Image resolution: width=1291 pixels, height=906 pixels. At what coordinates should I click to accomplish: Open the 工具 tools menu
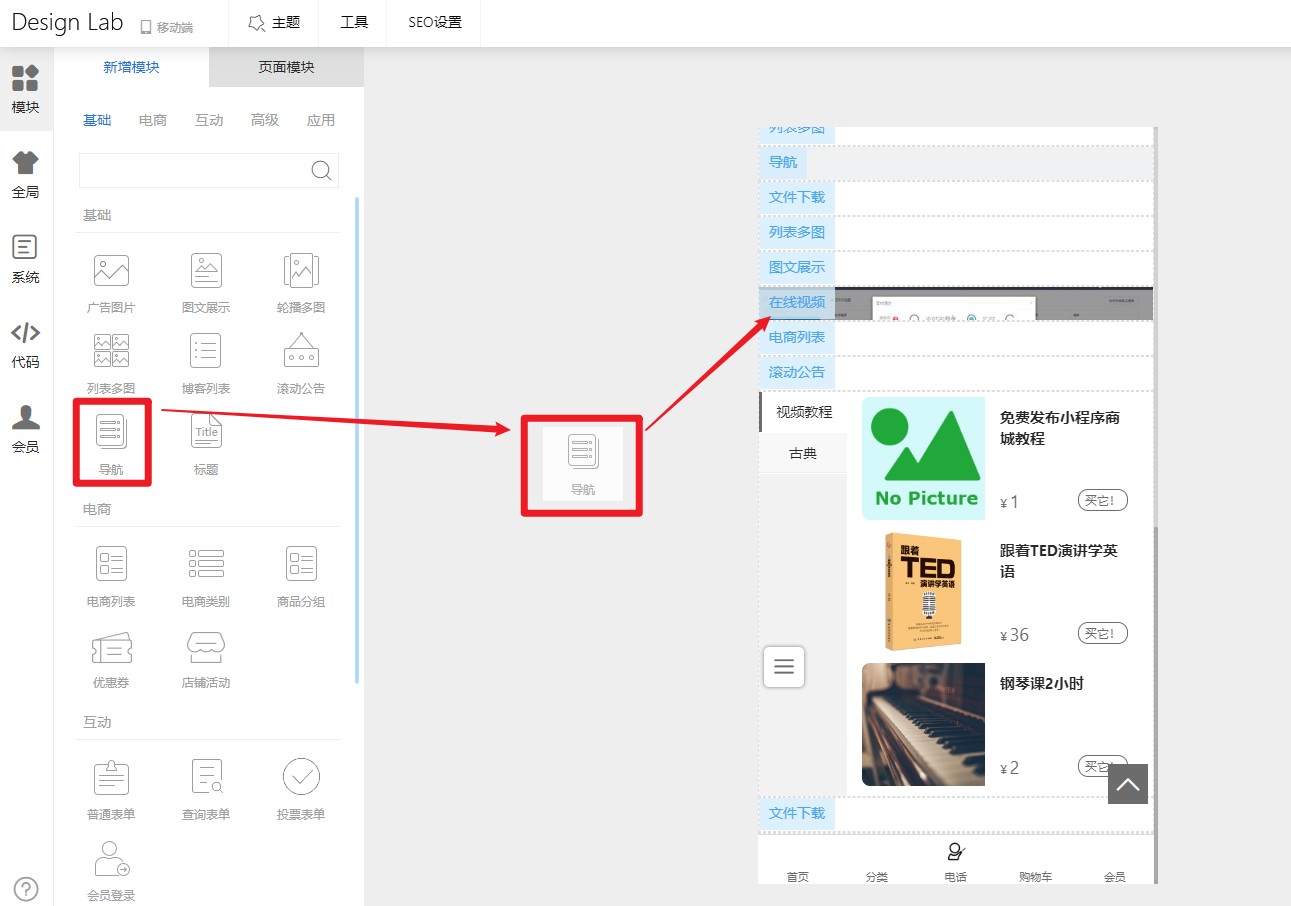(x=354, y=22)
